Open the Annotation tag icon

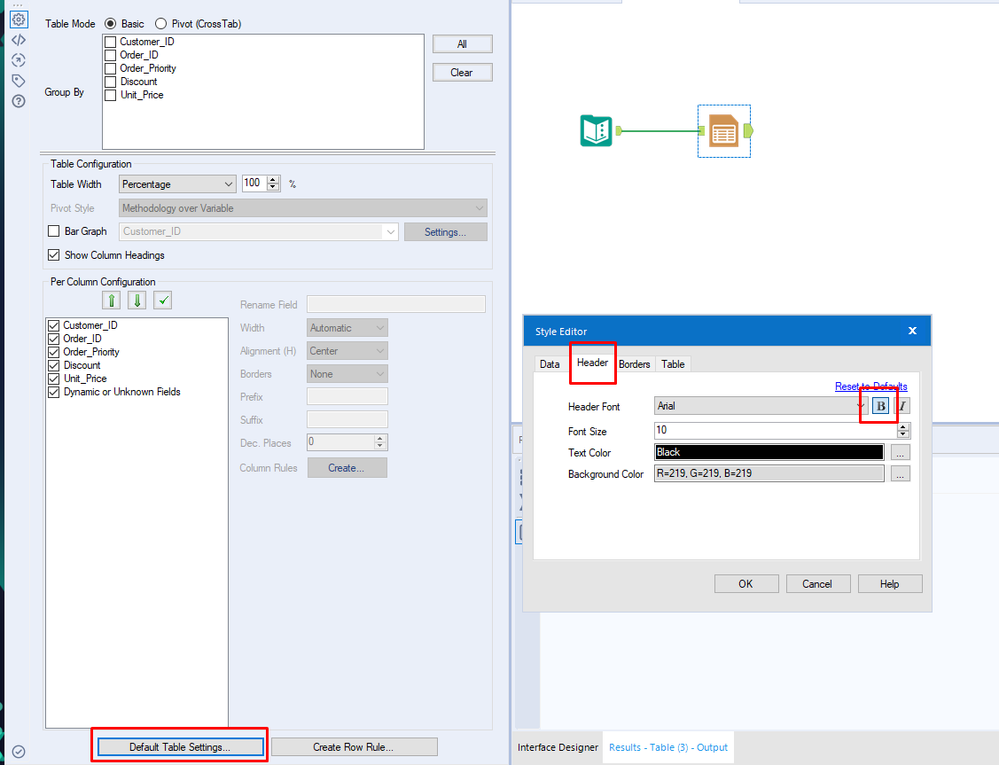tap(18, 81)
